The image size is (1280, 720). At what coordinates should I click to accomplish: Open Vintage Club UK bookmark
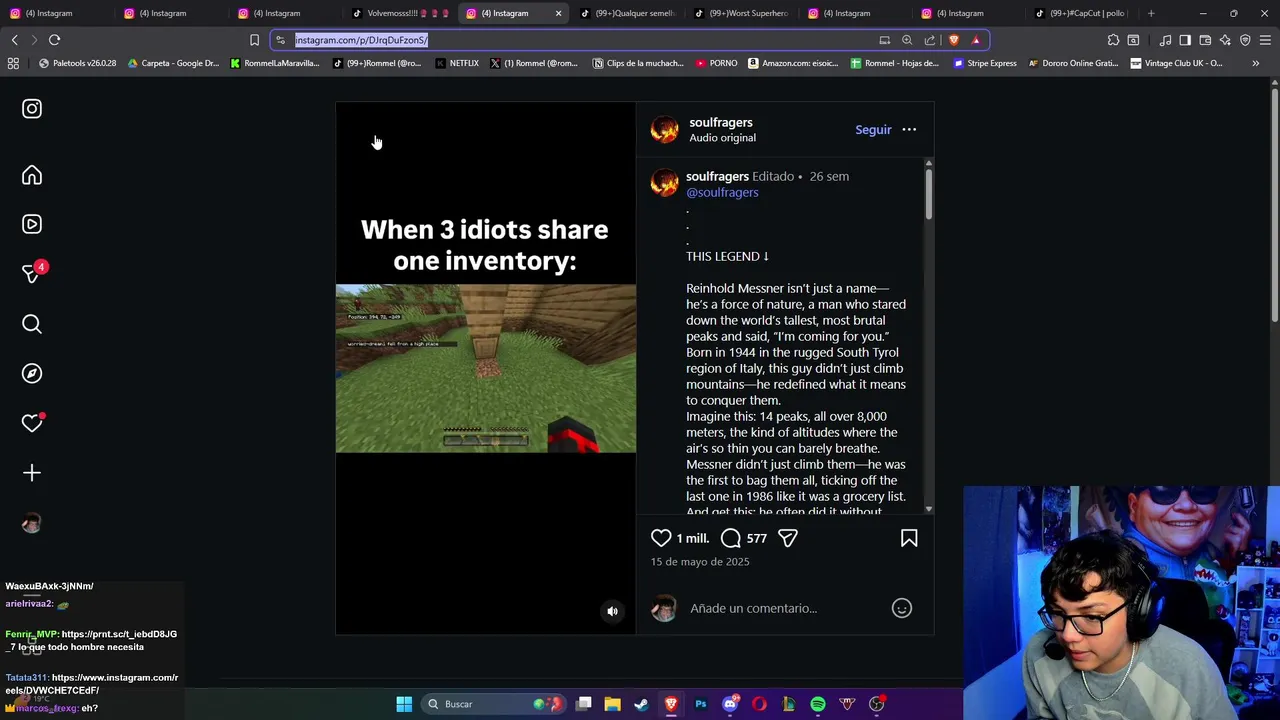click(1176, 63)
